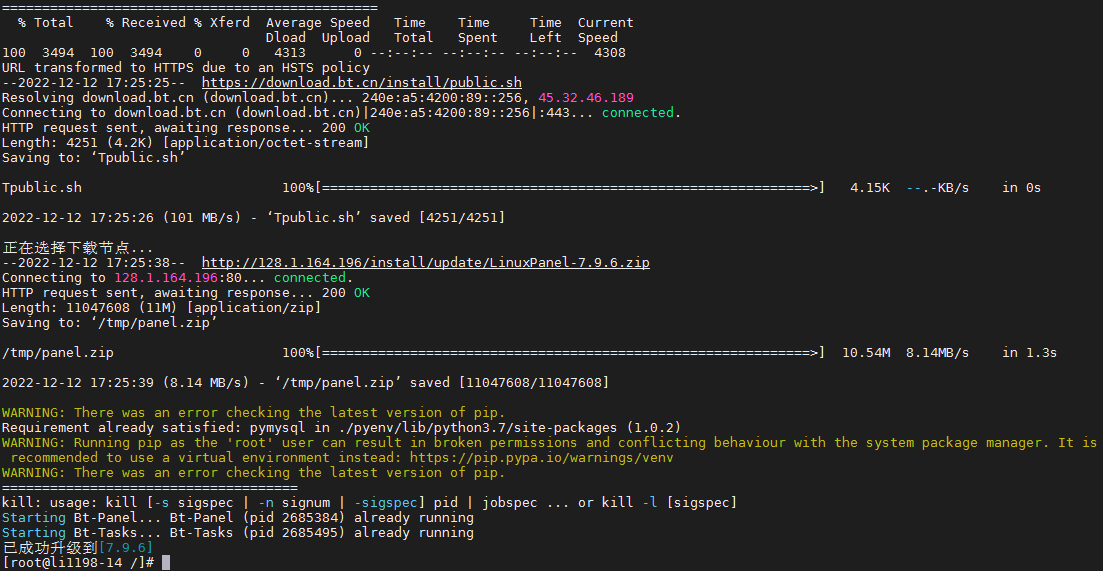This screenshot has height=571, width=1103.
Task: Click the magenta IP 45.32.46.189
Action: (x=586, y=98)
